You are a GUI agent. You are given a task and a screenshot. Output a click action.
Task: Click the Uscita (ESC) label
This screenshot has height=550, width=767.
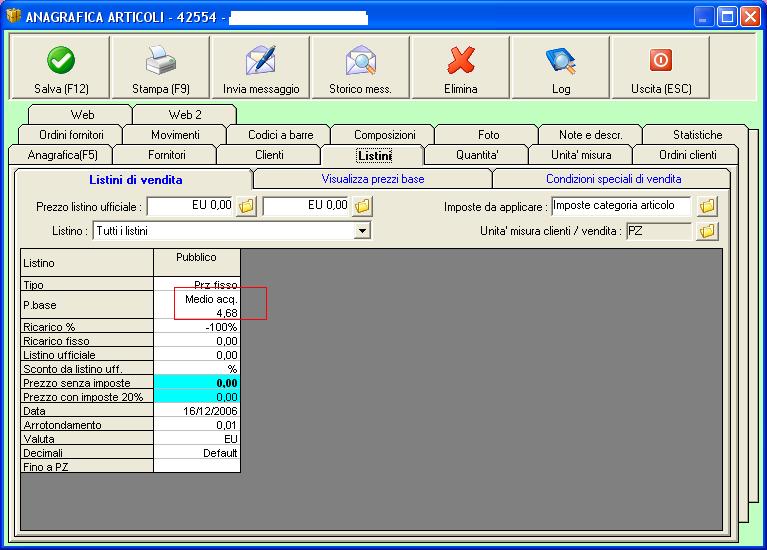(661, 89)
